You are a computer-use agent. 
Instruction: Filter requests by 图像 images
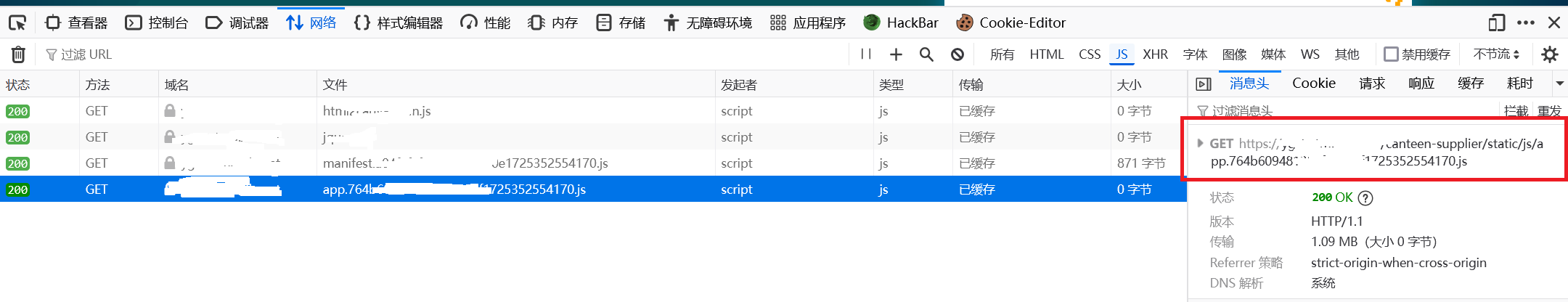(x=1234, y=54)
